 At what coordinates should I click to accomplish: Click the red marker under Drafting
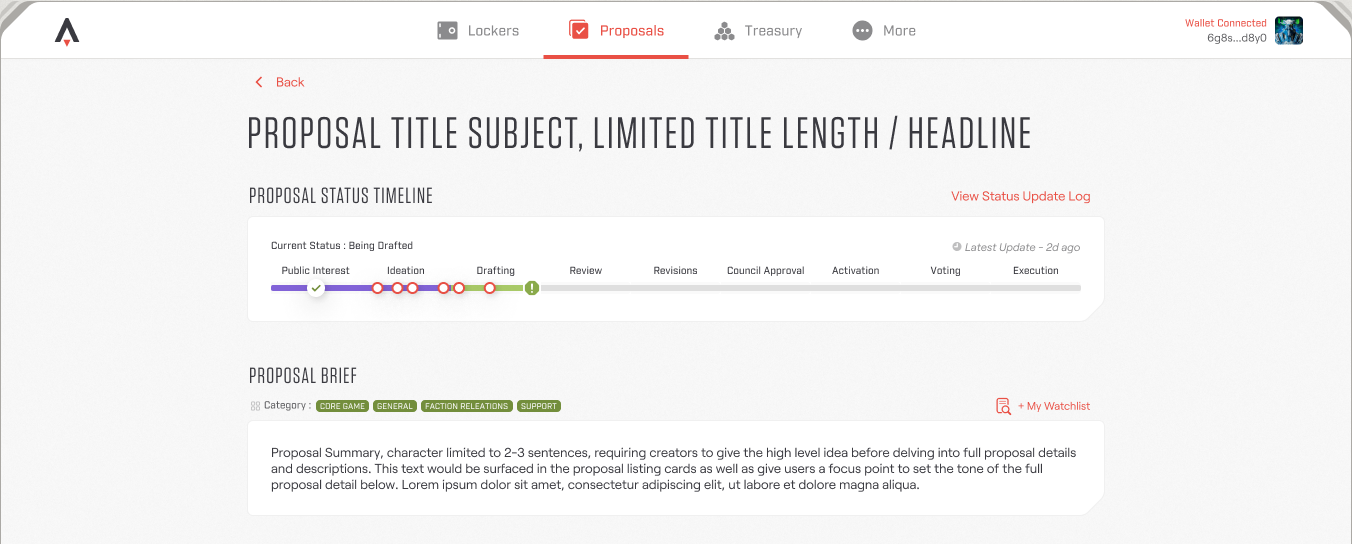click(490, 288)
